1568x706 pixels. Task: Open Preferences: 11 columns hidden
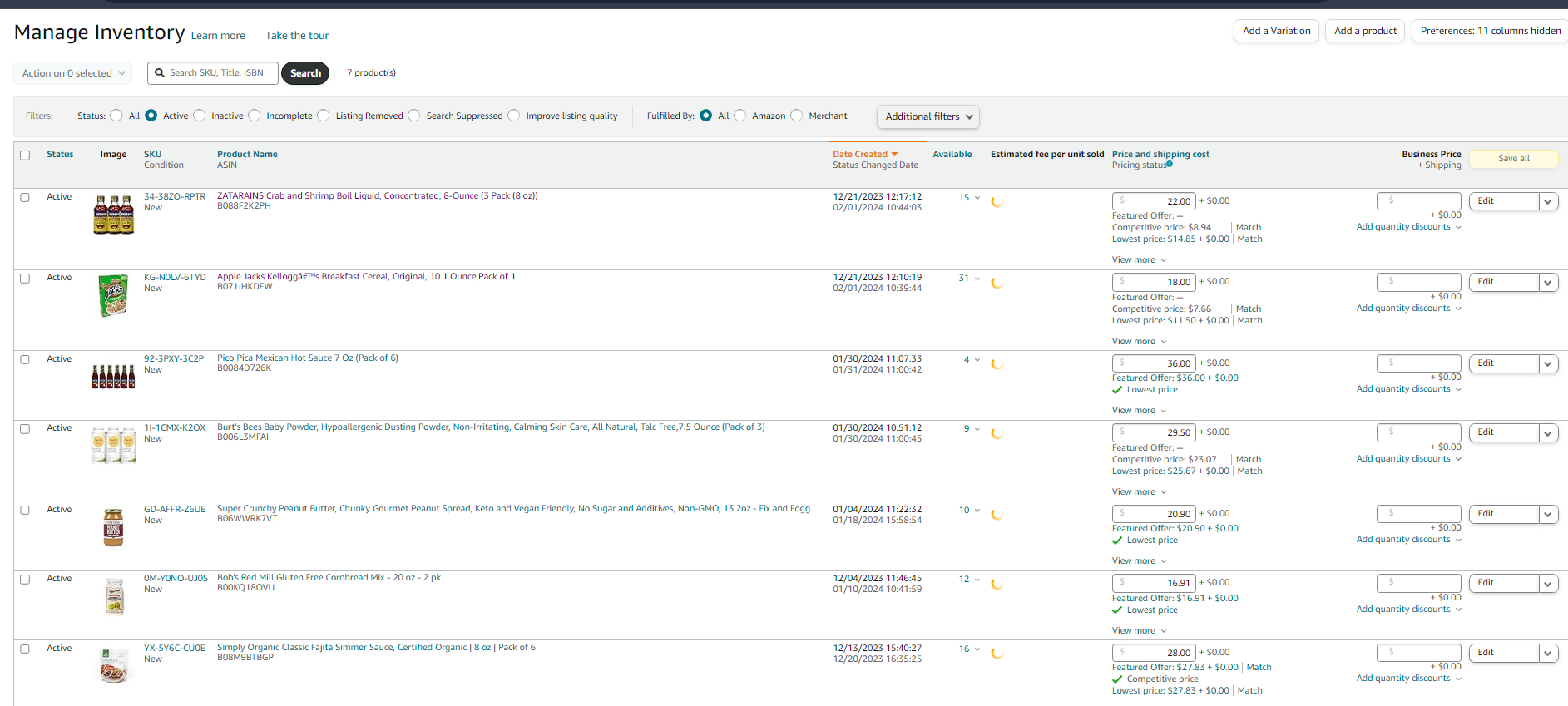pyautogui.click(x=1490, y=32)
